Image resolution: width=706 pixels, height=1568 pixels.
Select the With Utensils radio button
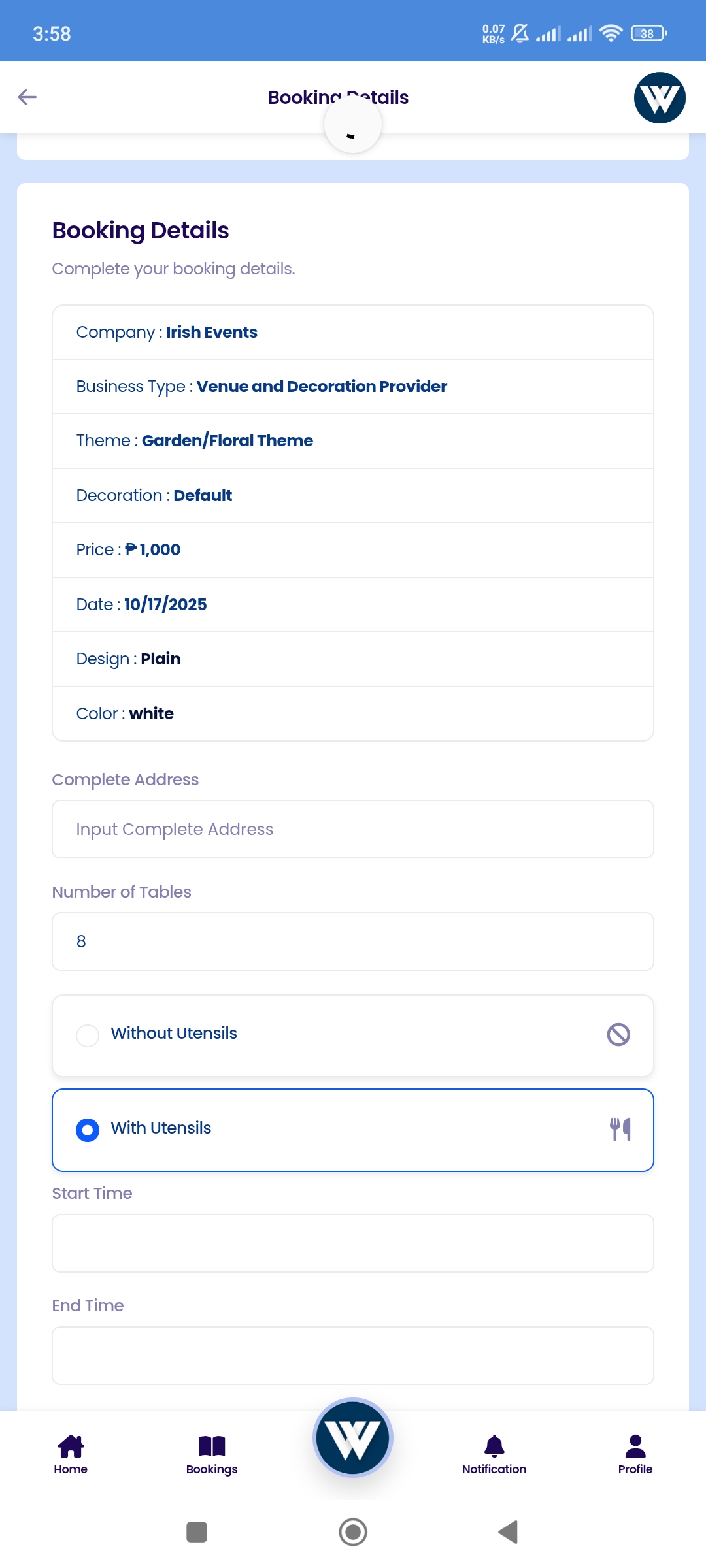[88, 1130]
